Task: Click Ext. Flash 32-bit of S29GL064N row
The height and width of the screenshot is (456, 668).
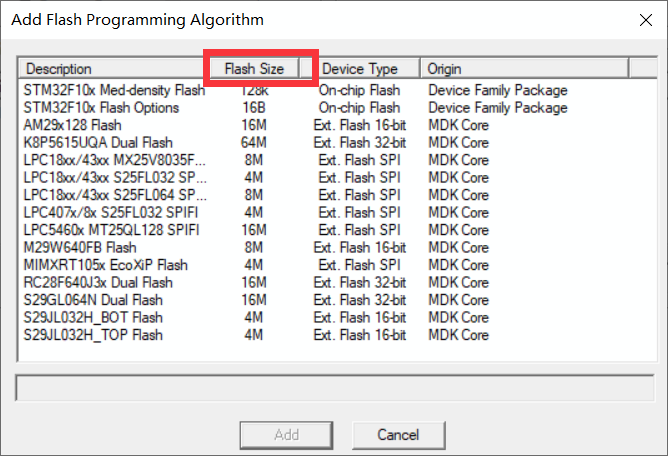Action: click(360, 300)
